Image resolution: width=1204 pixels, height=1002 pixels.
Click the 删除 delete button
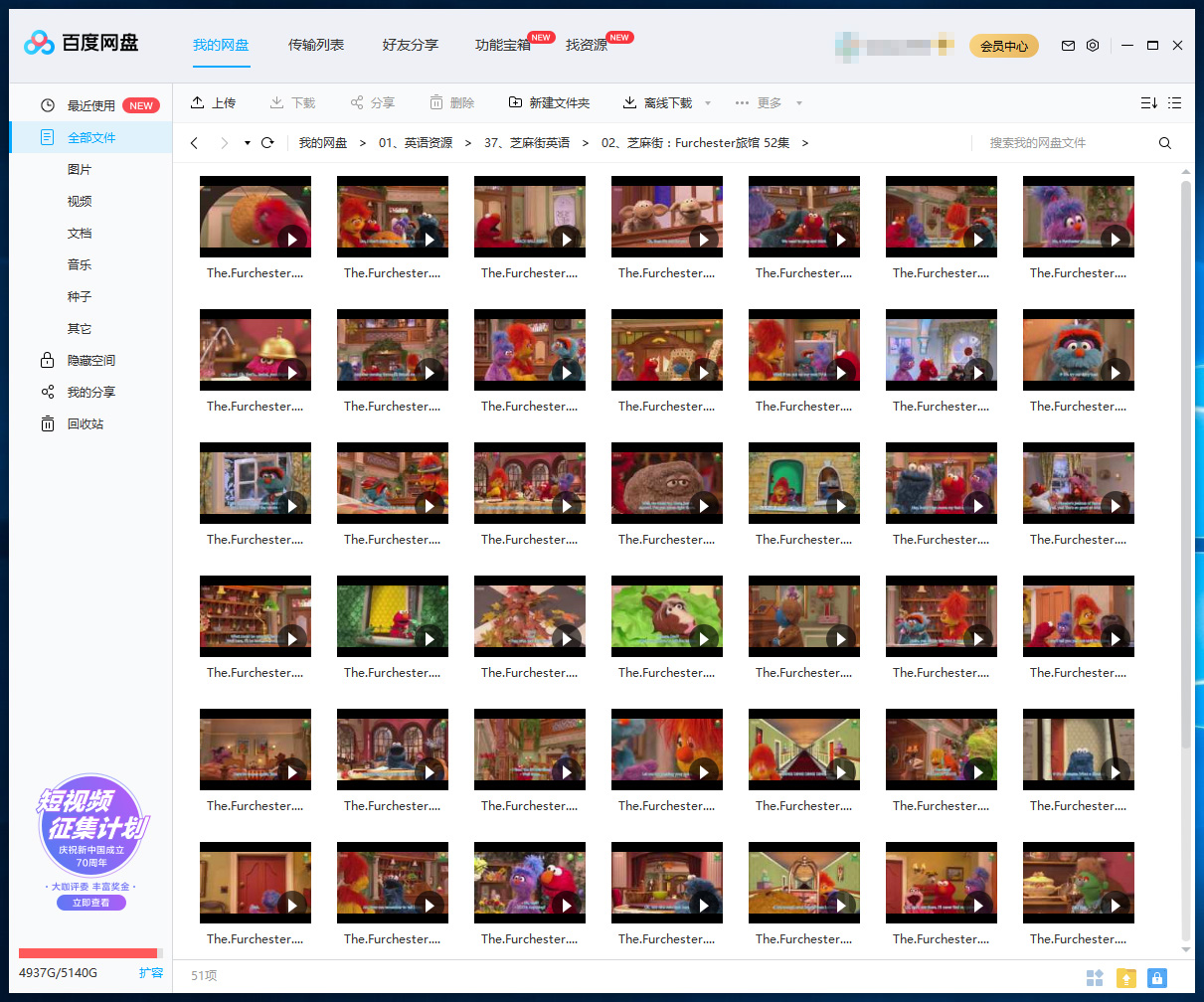pos(451,103)
